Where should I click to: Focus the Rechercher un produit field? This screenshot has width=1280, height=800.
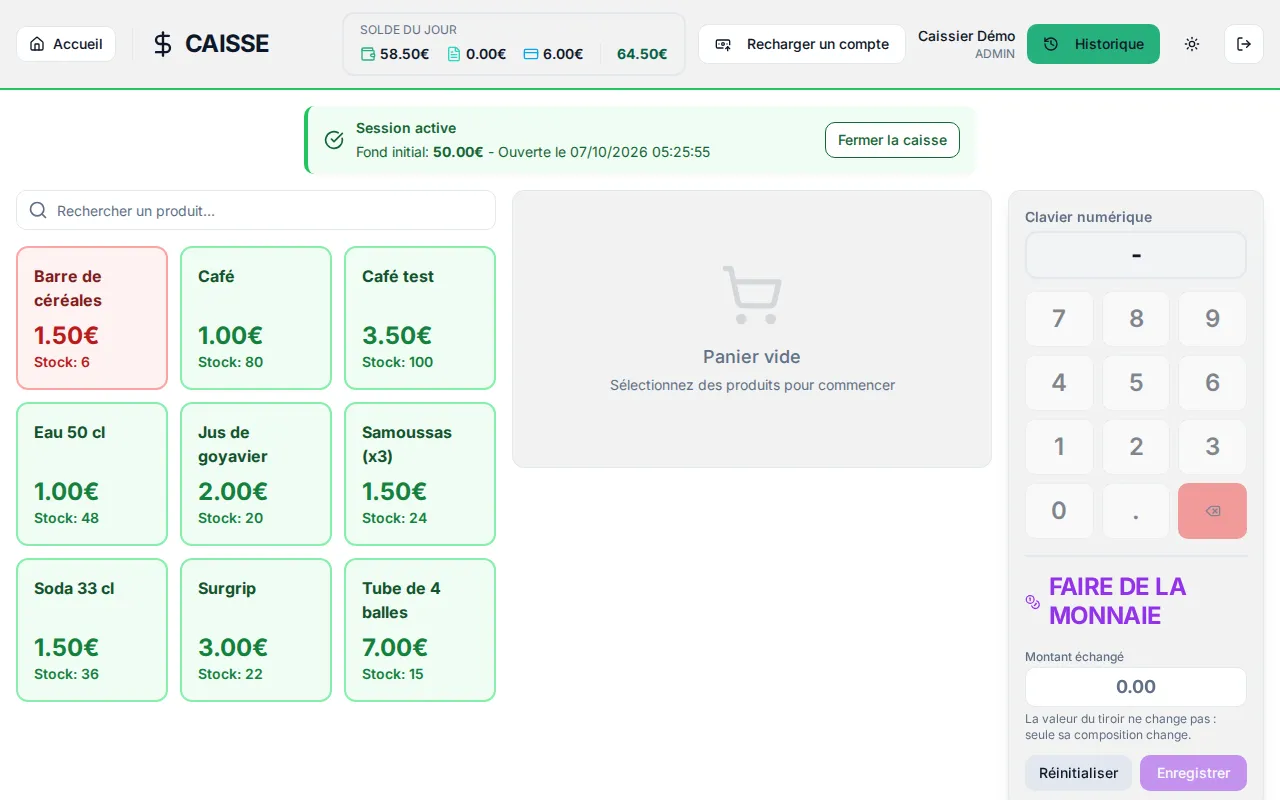pos(256,210)
